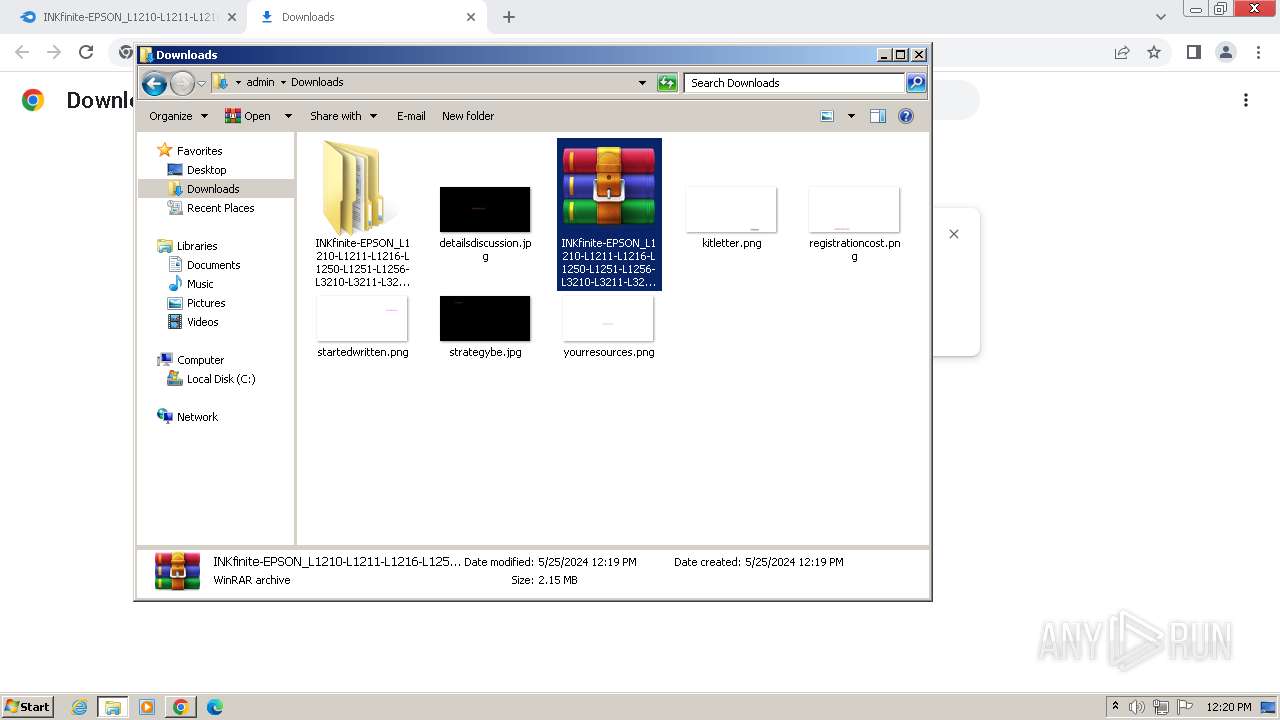Open Downloads page more actions menu
Image resolution: width=1280 pixels, height=720 pixels.
point(1246,100)
